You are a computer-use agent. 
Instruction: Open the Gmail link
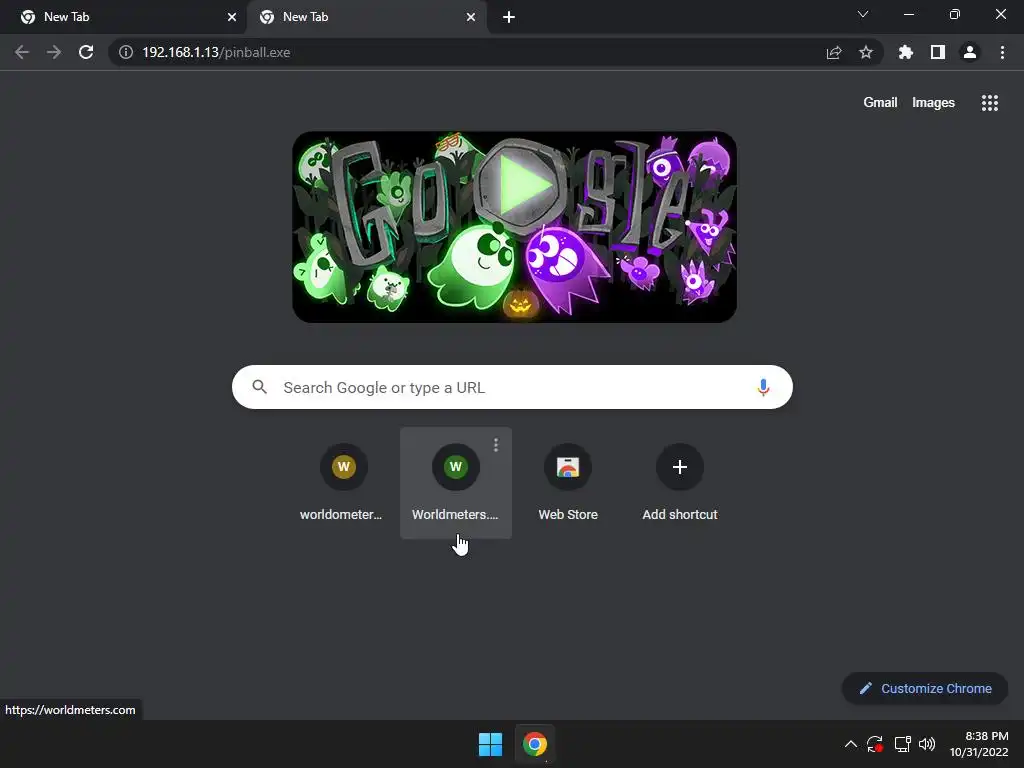pos(880,103)
